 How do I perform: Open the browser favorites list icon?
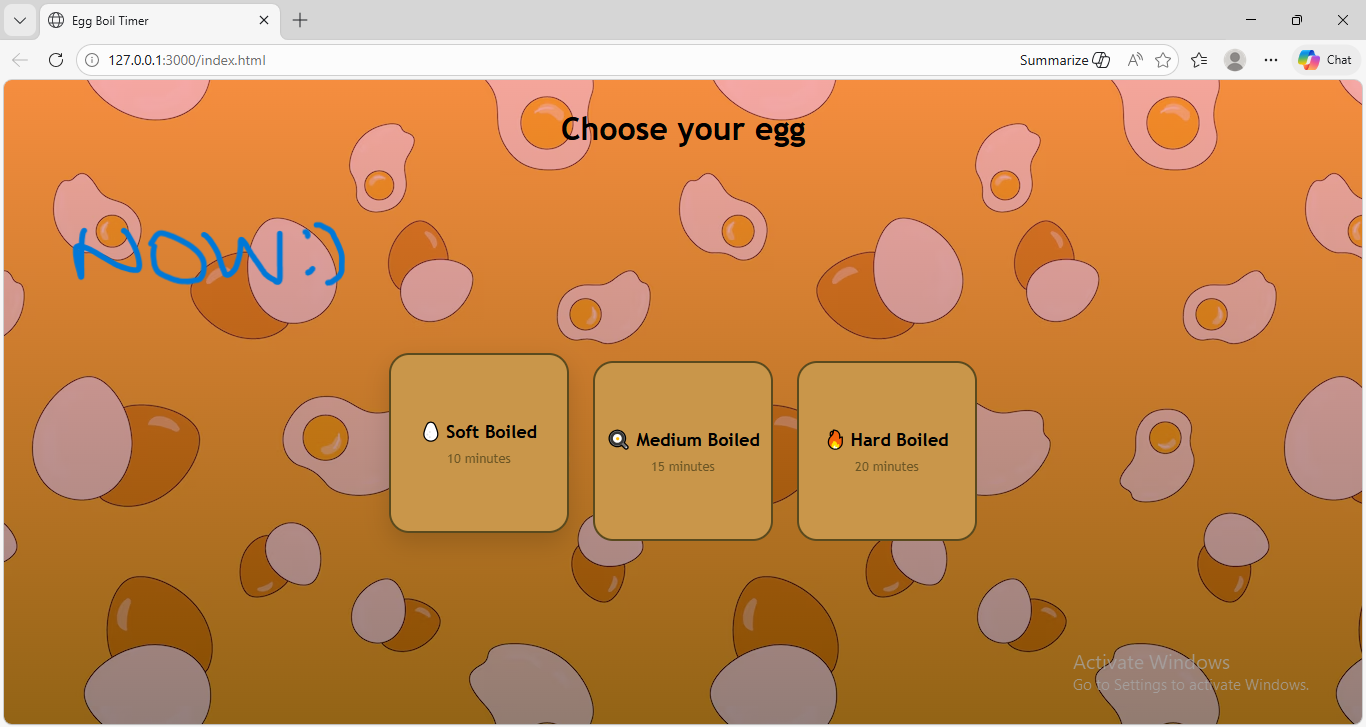pos(1199,60)
